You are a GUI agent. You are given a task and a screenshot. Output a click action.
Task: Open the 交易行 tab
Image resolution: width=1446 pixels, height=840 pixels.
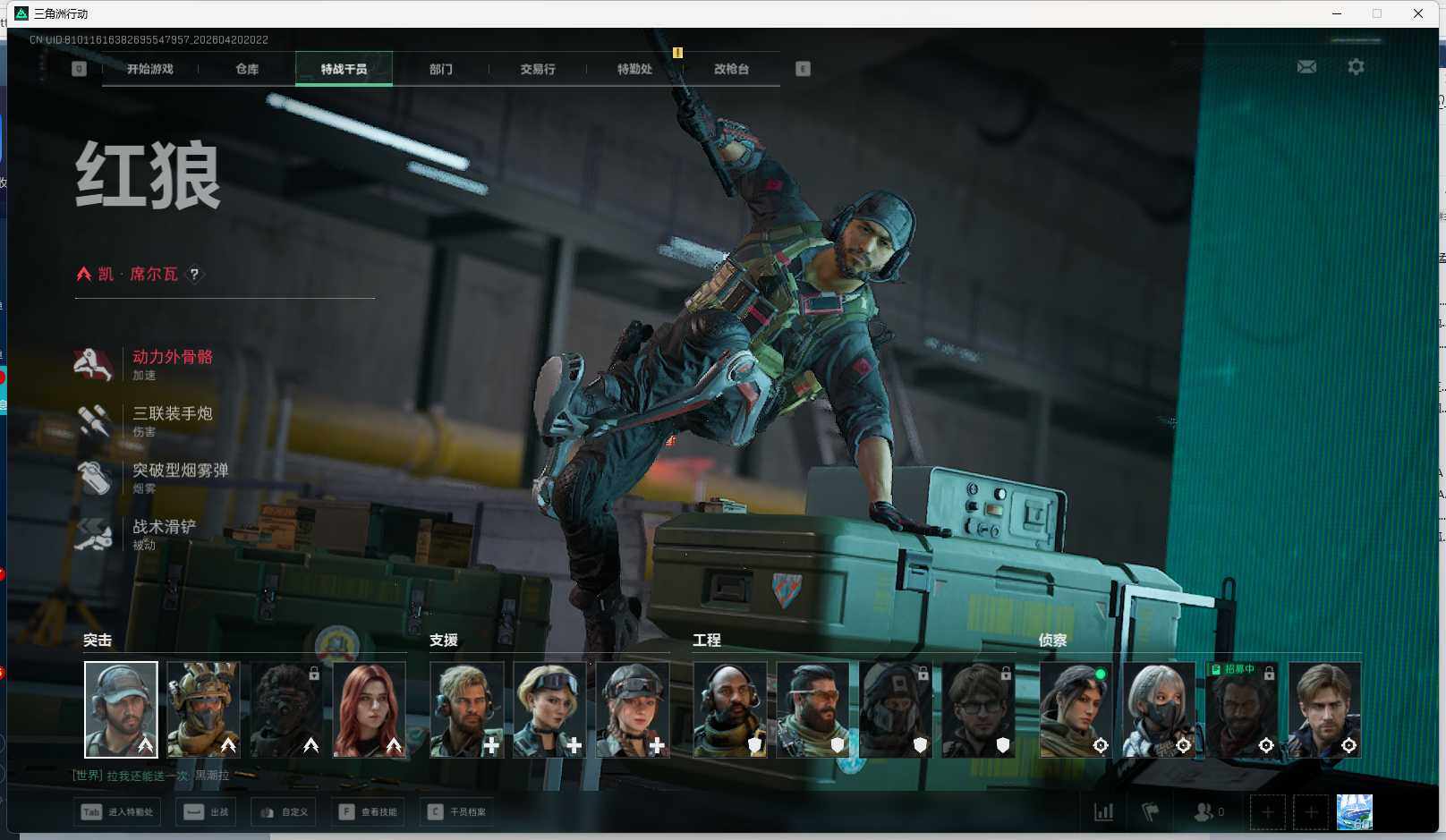click(538, 69)
